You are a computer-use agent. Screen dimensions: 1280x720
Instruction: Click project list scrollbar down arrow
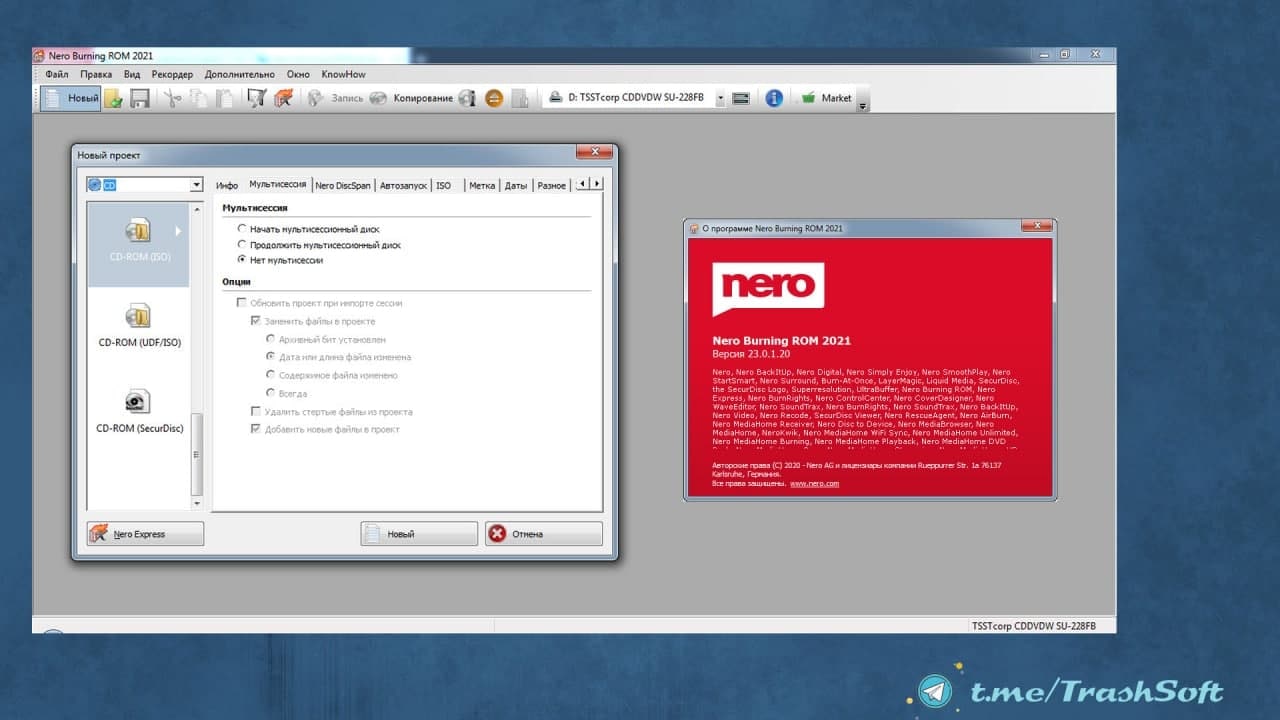pyautogui.click(x=197, y=504)
